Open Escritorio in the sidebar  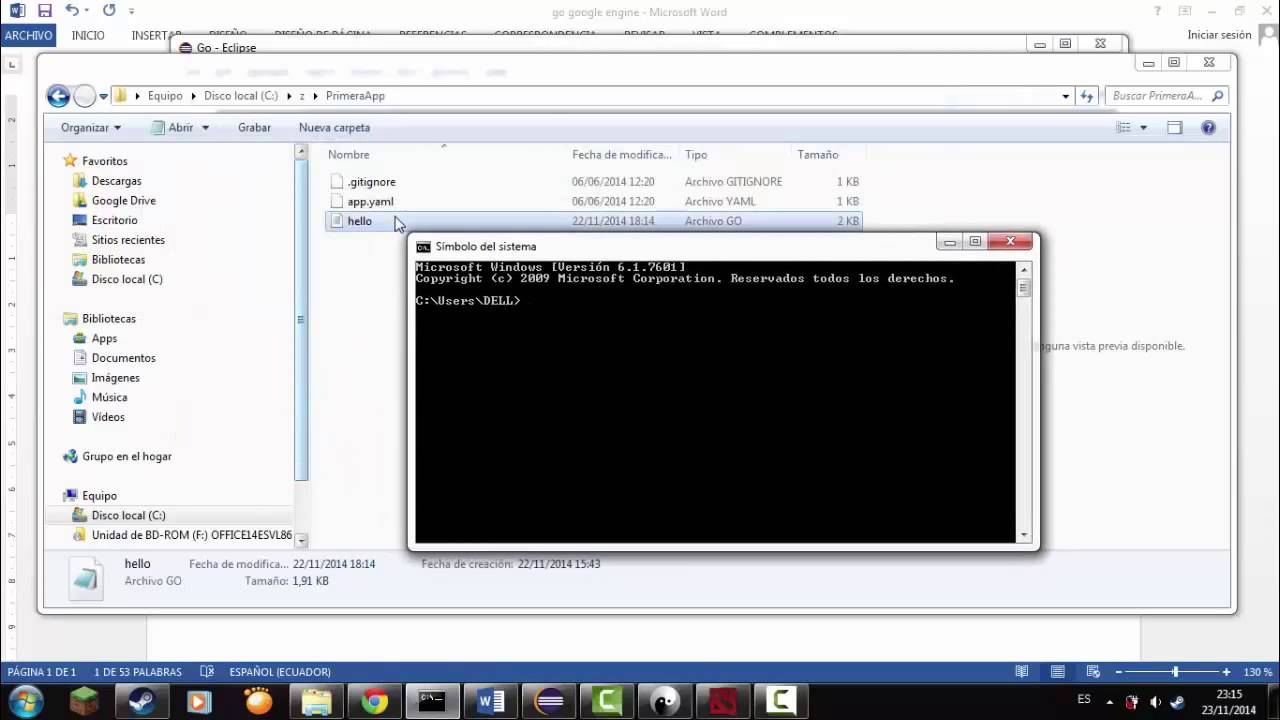point(114,220)
